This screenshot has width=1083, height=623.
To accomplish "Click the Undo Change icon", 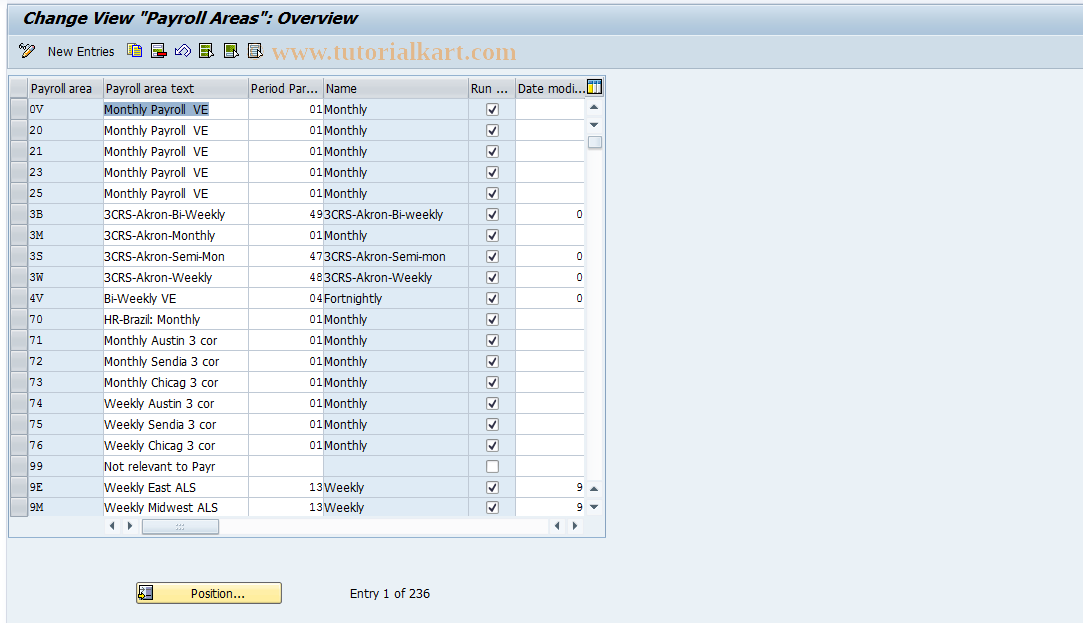I will [183, 50].
